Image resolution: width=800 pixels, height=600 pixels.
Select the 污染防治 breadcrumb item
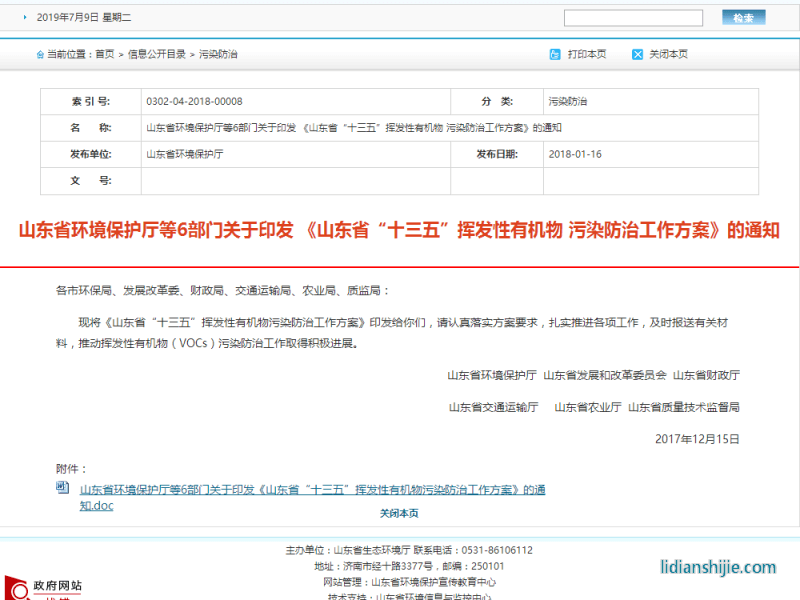(217, 54)
